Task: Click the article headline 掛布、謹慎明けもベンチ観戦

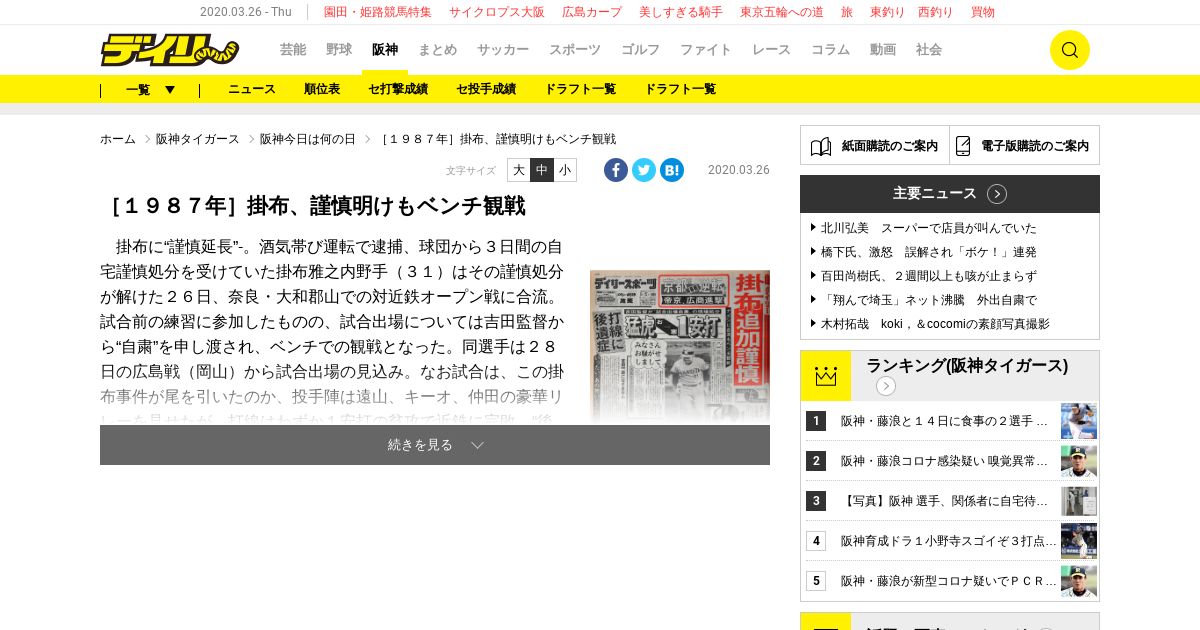Action: tap(314, 206)
